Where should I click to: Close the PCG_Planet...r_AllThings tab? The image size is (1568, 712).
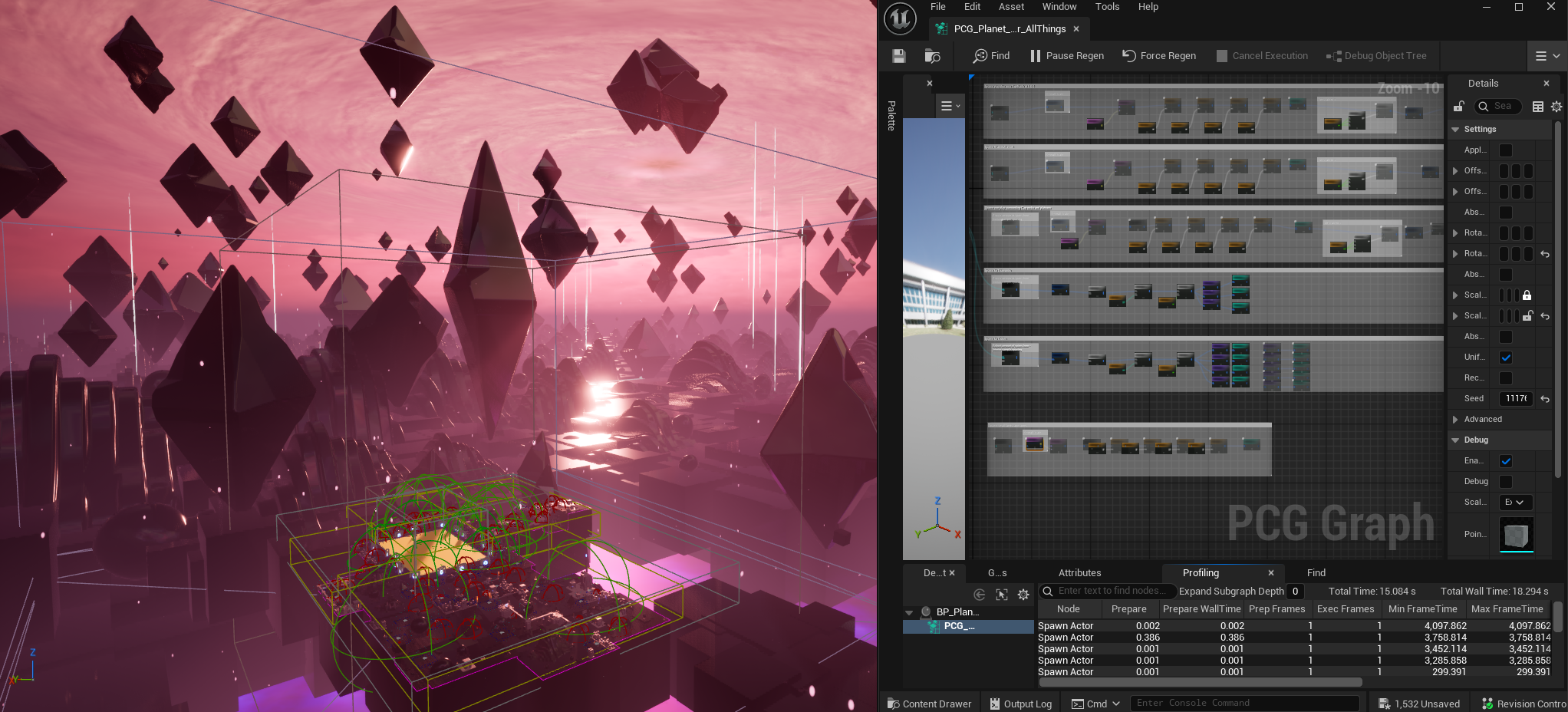tap(1076, 29)
